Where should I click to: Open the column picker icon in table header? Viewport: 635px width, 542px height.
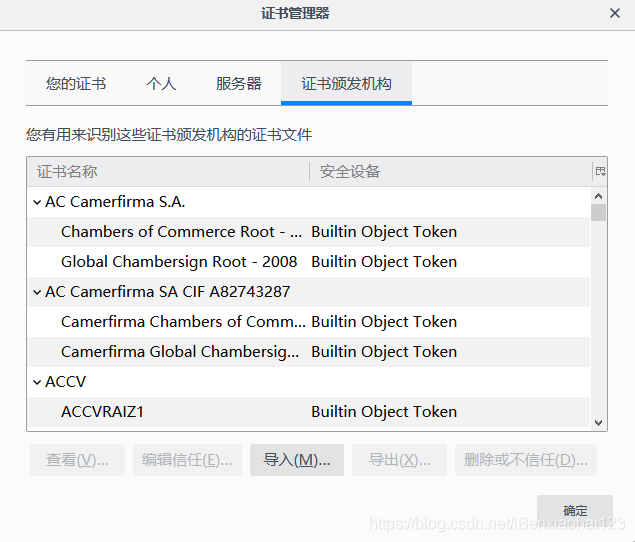click(x=600, y=171)
